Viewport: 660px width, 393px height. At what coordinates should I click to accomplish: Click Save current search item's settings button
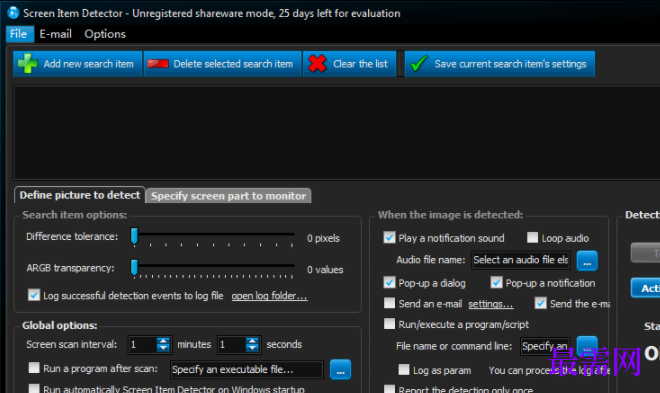(500, 64)
